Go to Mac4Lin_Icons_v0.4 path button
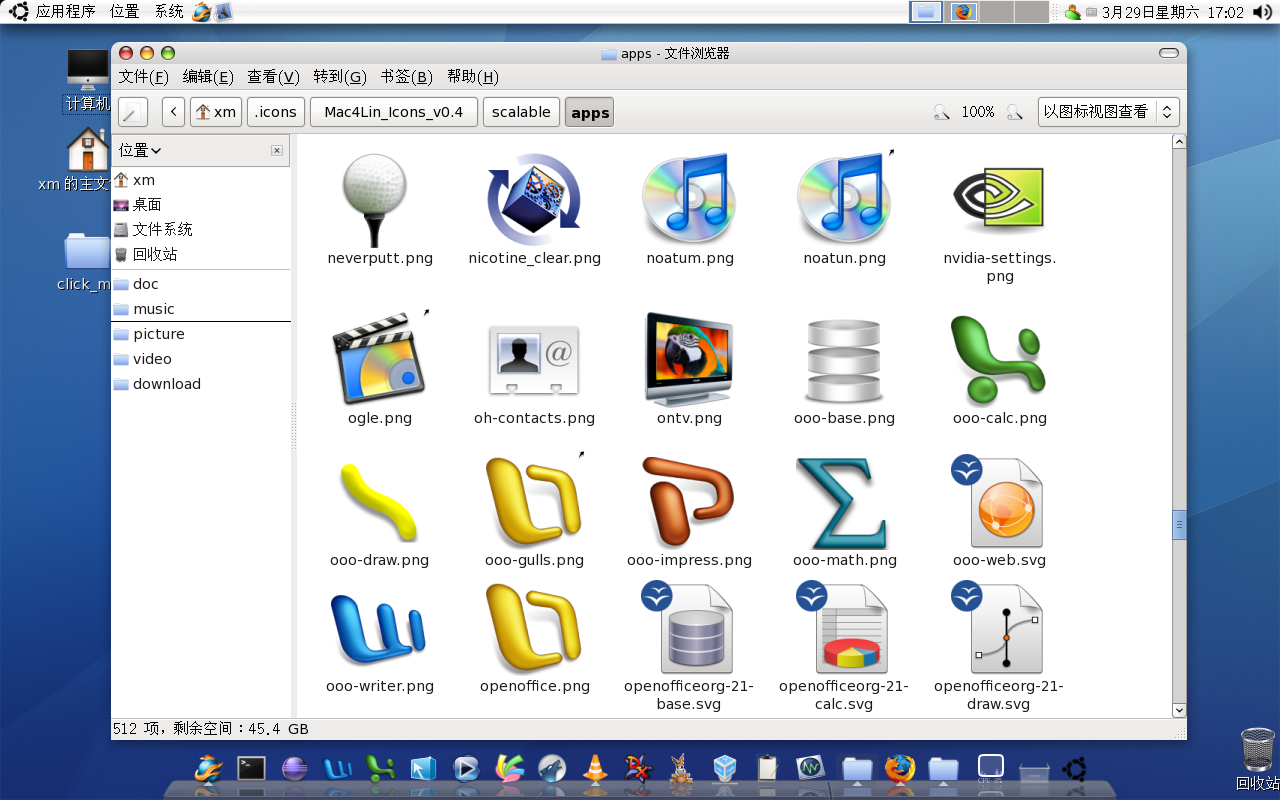The height and width of the screenshot is (800, 1280). [x=394, y=112]
